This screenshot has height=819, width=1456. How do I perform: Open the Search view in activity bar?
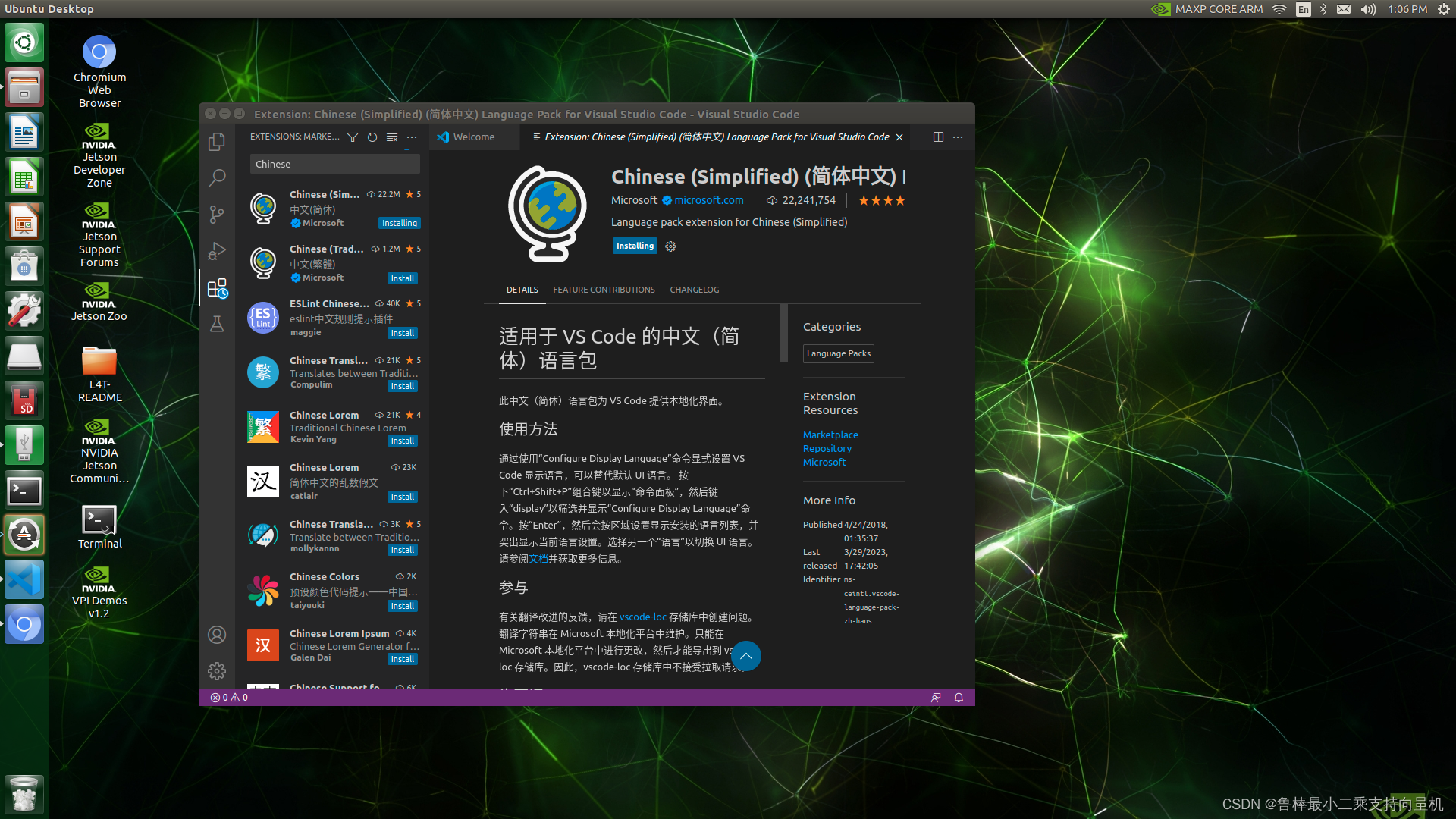tap(217, 177)
